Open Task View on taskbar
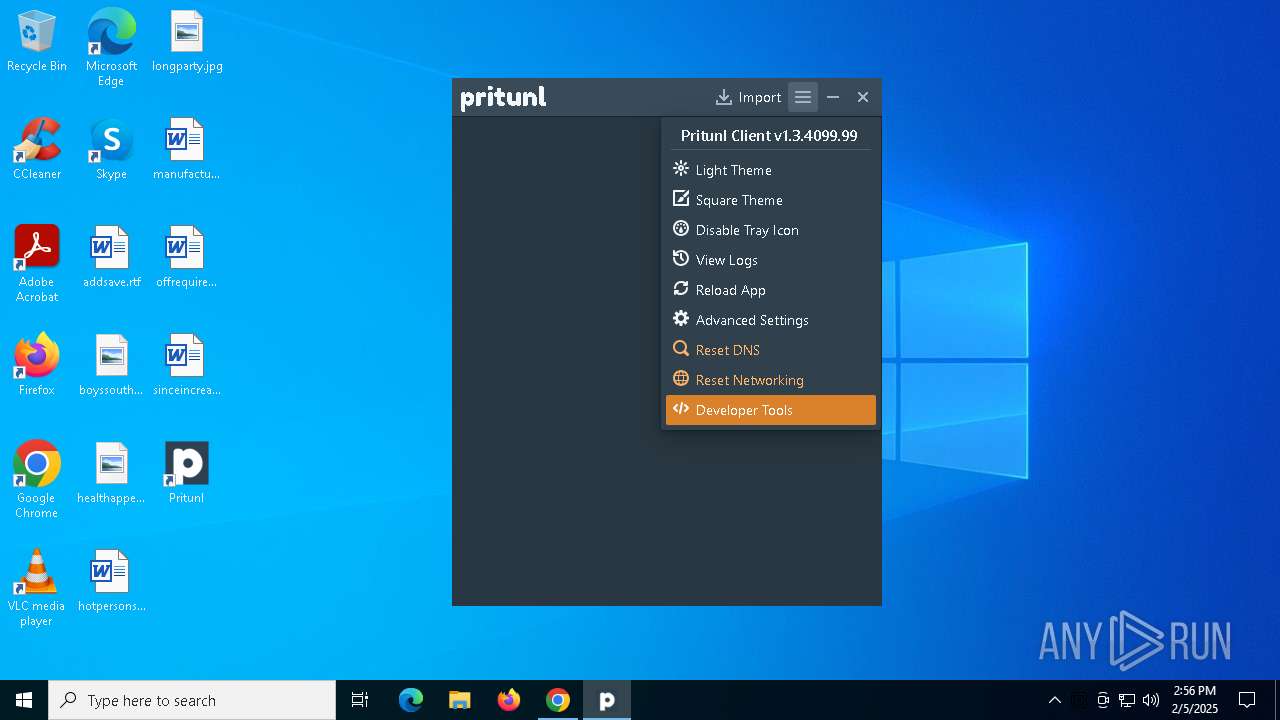 tap(360, 700)
